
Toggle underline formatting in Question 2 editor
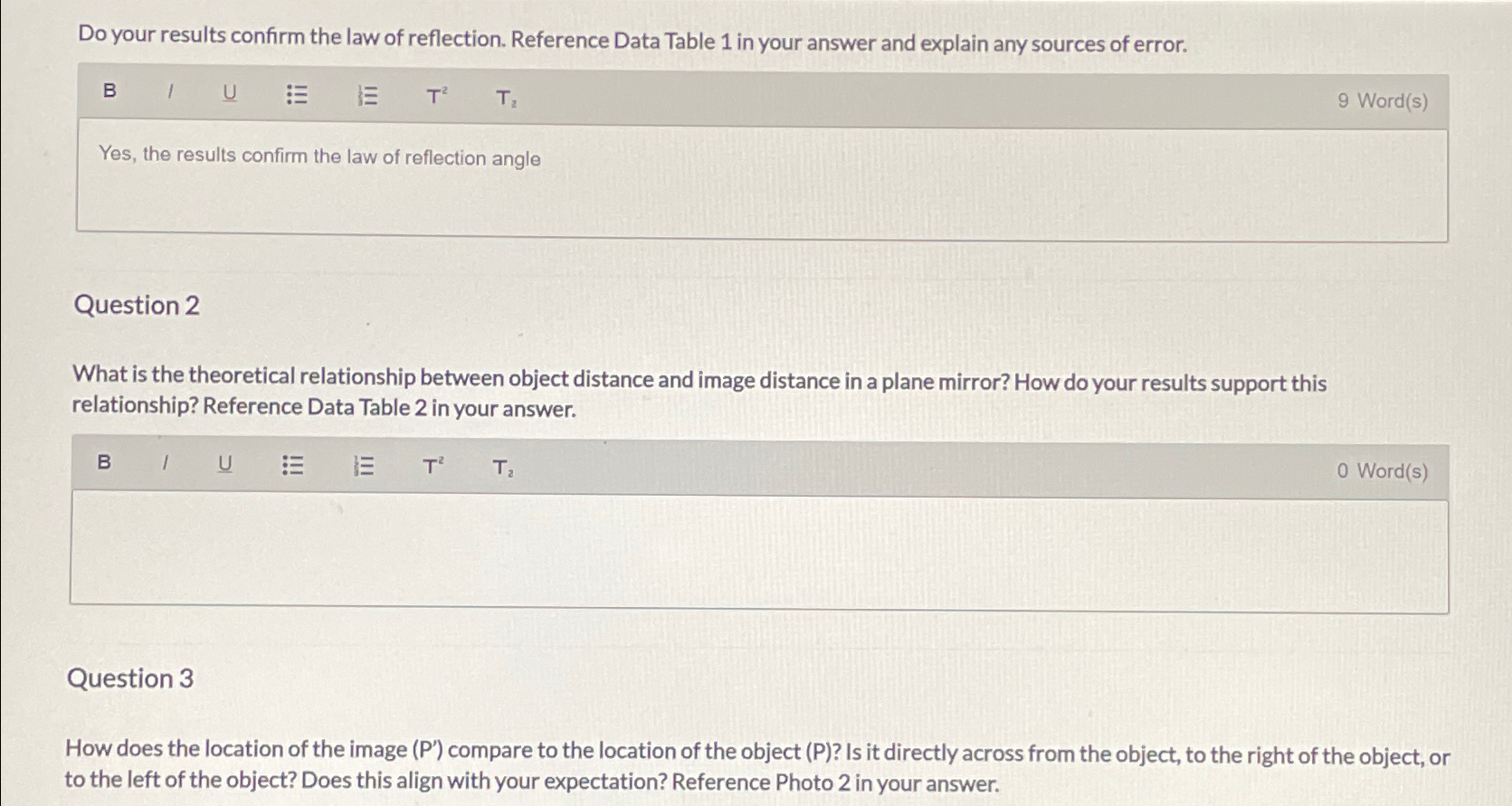coord(224,463)
